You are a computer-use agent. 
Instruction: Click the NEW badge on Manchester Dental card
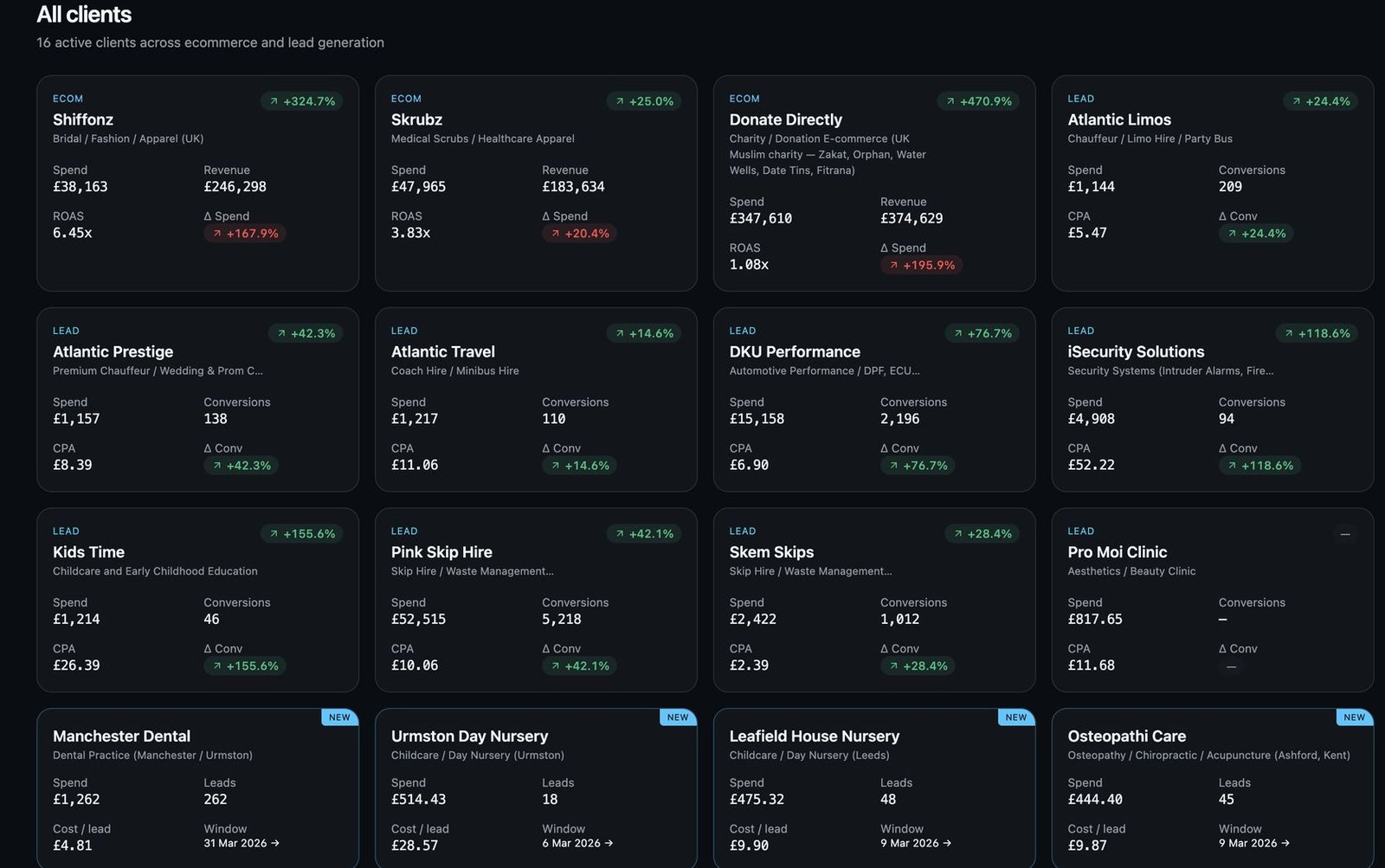(x=339, y=717)
